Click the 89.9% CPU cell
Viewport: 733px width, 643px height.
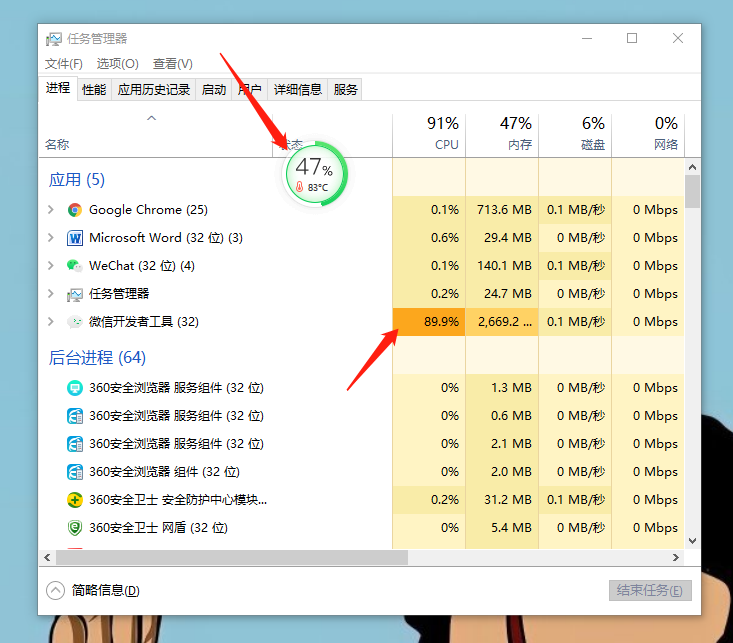point(429,322)
